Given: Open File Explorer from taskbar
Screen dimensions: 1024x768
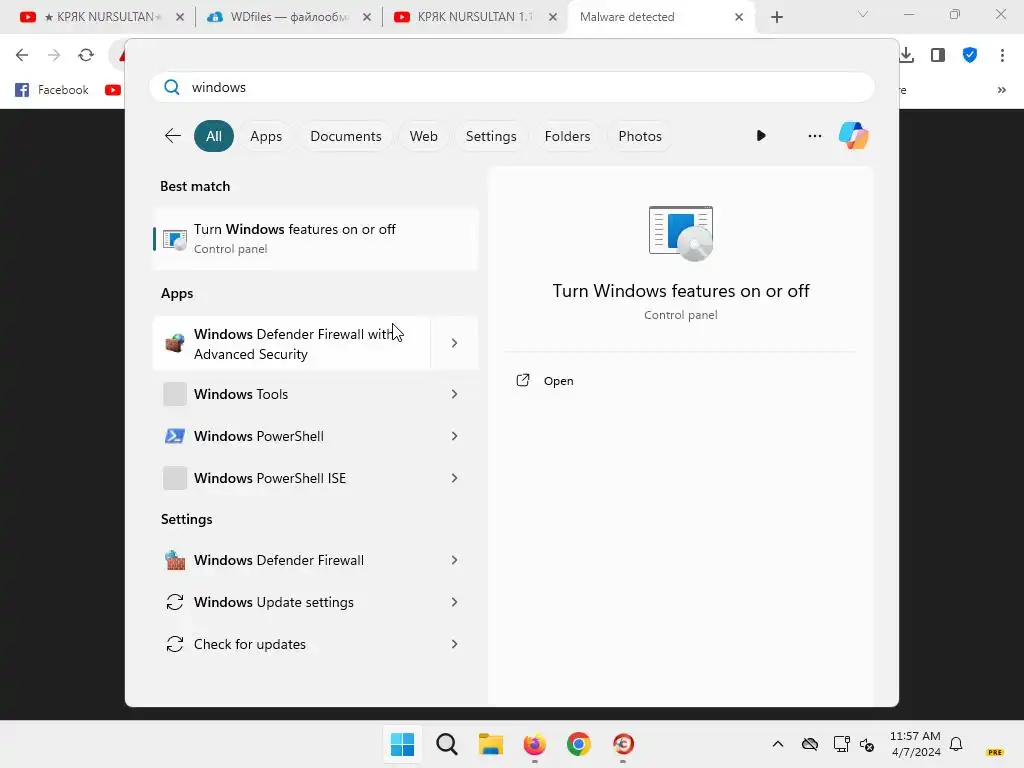Looking at the screenshot, I should coord(490,744).
